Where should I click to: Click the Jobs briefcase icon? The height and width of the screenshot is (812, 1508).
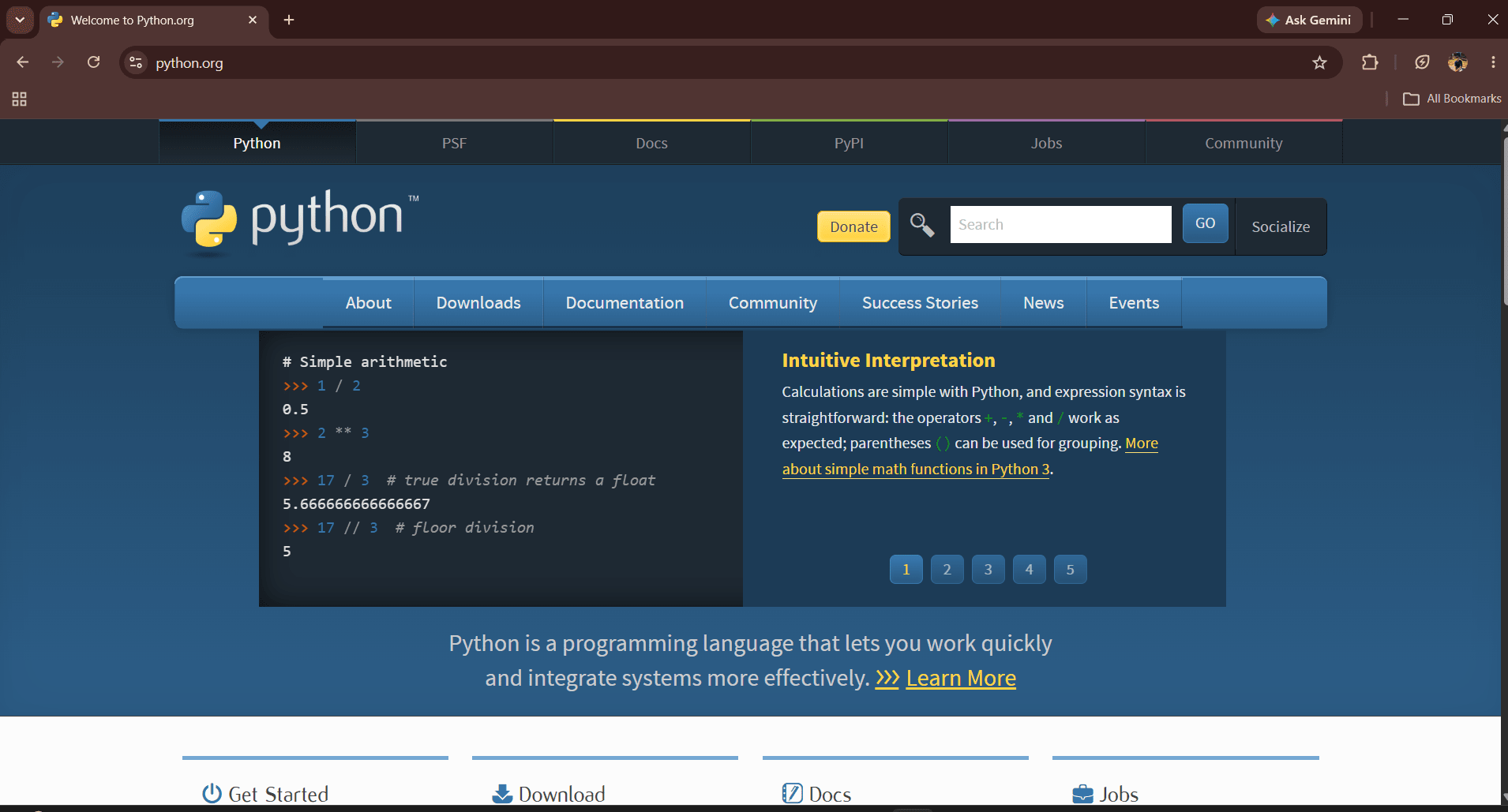point(1082,793)
